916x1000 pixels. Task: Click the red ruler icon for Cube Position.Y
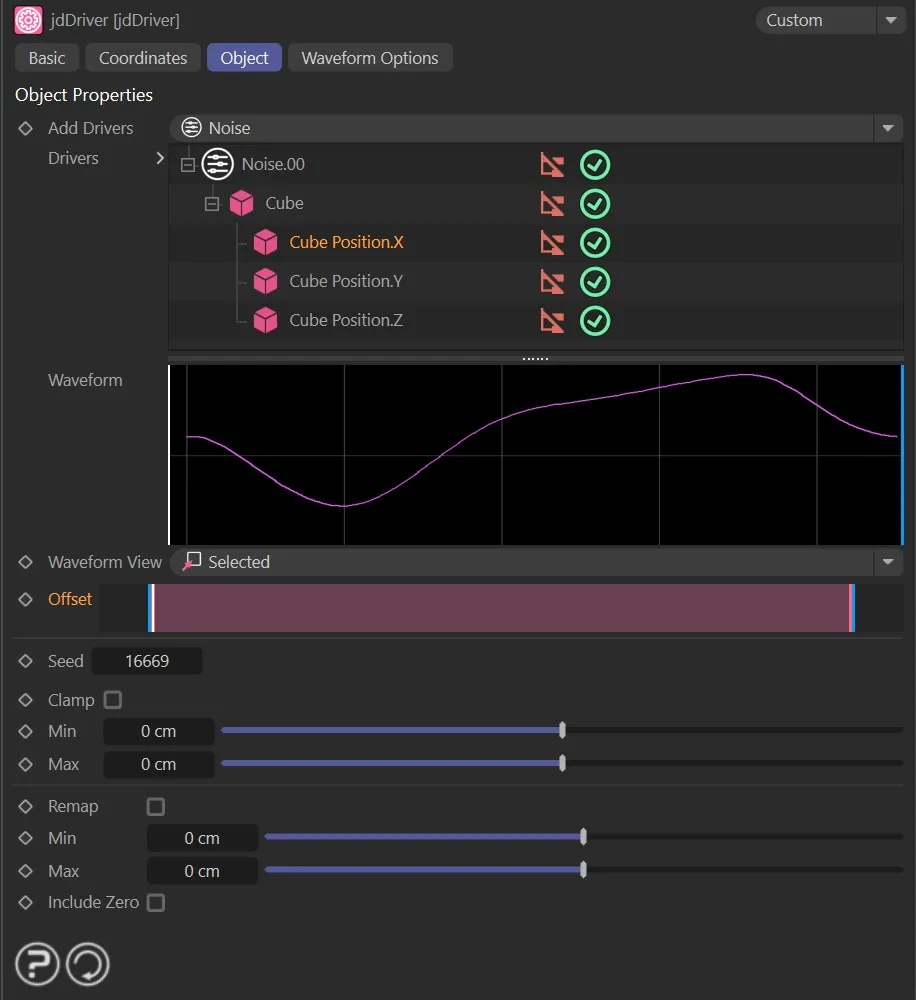tap(552, 282)
